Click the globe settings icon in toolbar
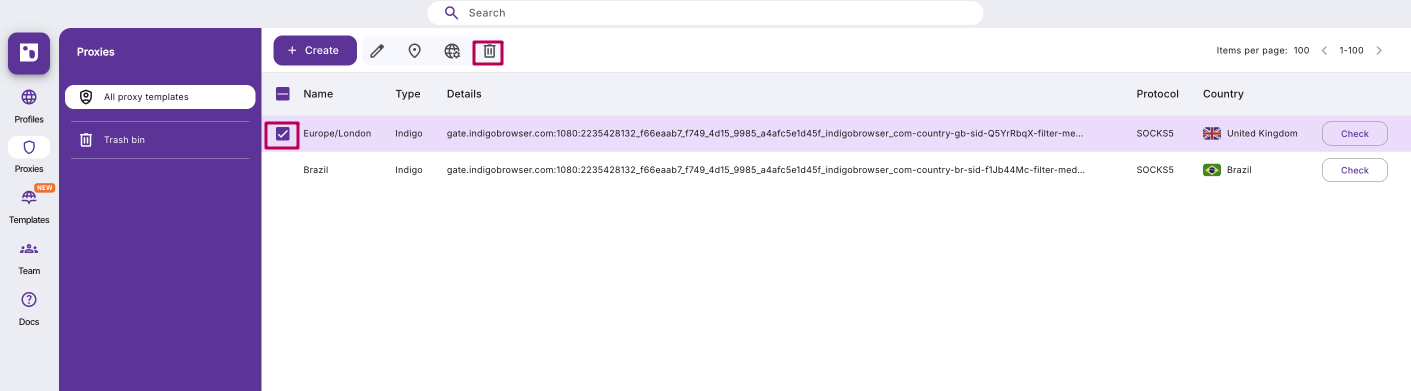 pyautogui.click(x=452, y=51)
